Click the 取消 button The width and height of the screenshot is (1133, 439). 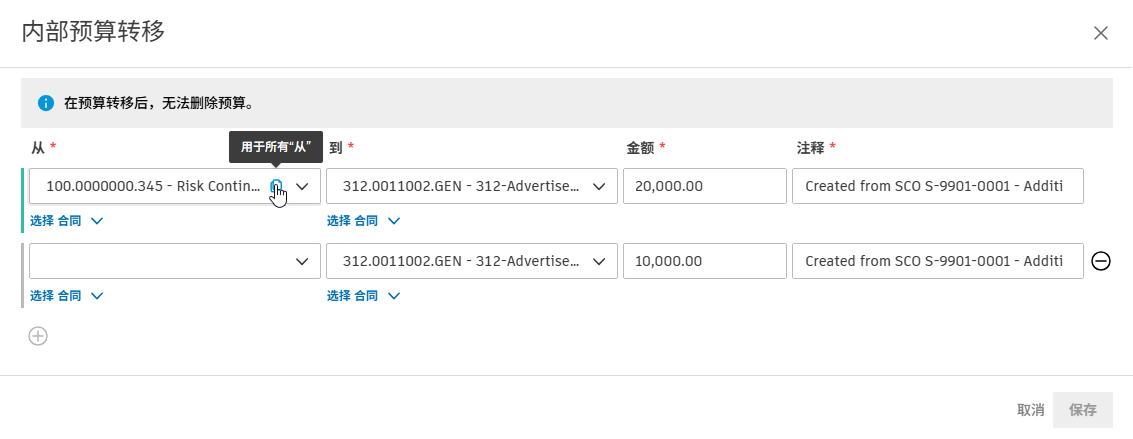(1030, 410)
